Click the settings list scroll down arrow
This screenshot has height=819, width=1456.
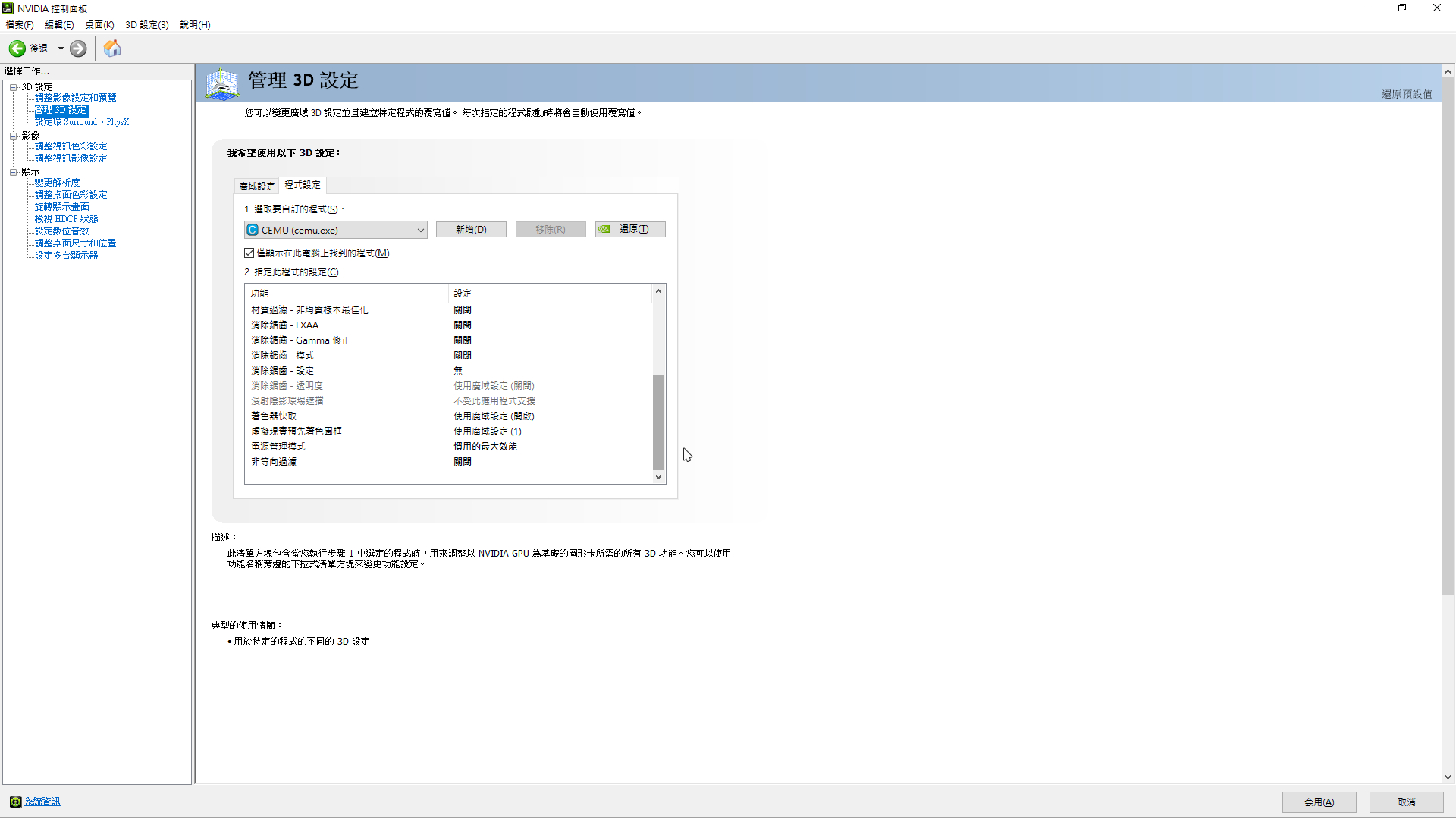tap(658, 477)
